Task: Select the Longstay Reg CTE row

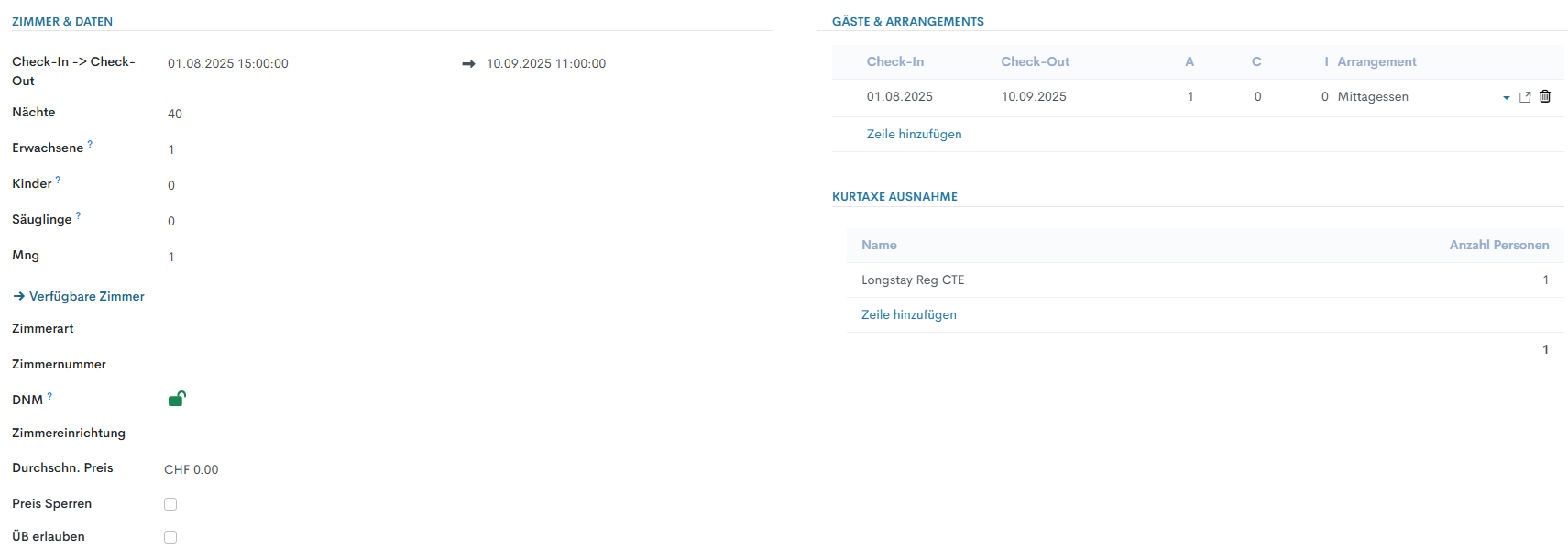Action: click(x=913, y=280)
